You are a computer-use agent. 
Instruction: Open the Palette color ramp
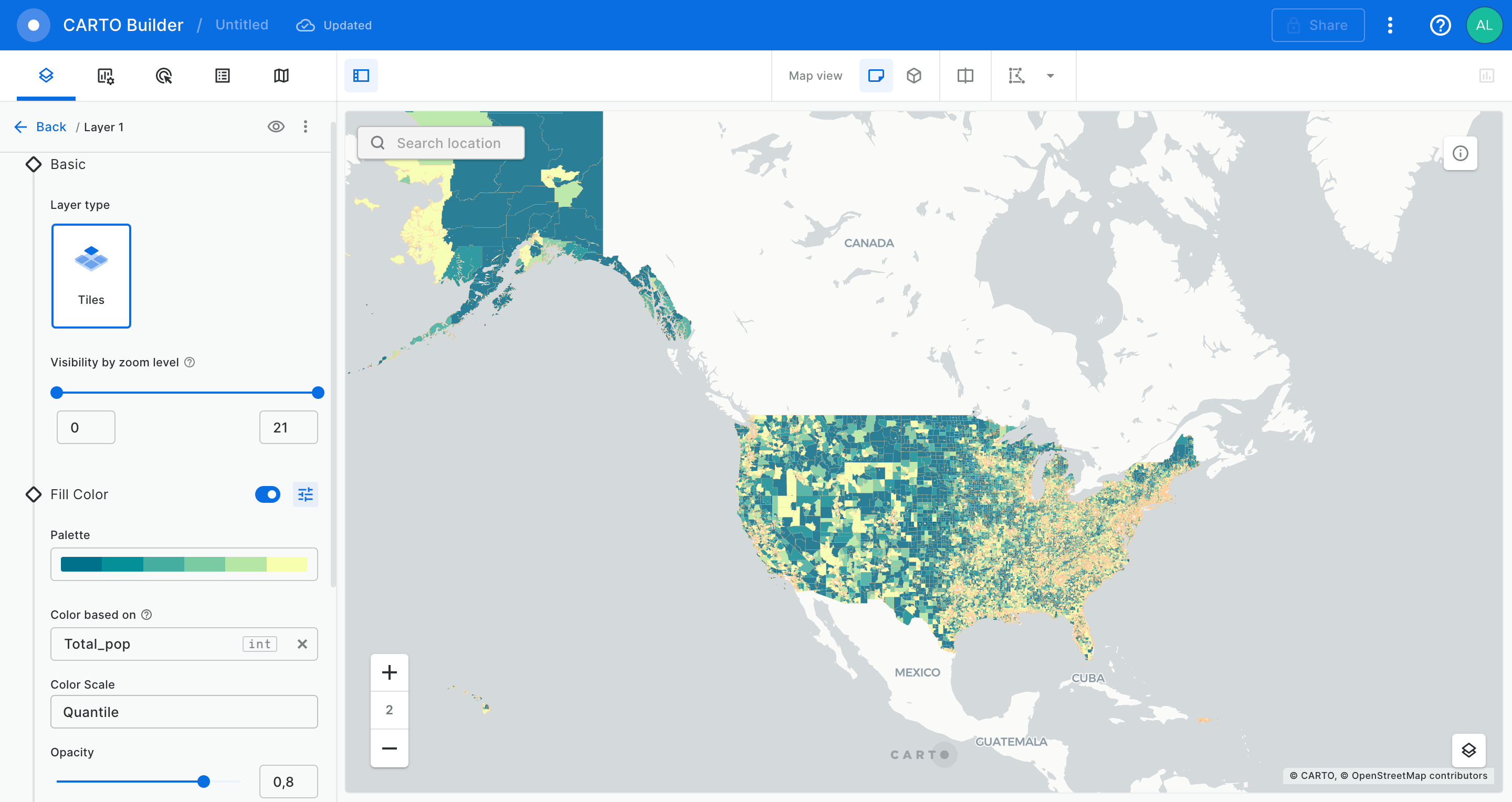(x=184, y=564)
